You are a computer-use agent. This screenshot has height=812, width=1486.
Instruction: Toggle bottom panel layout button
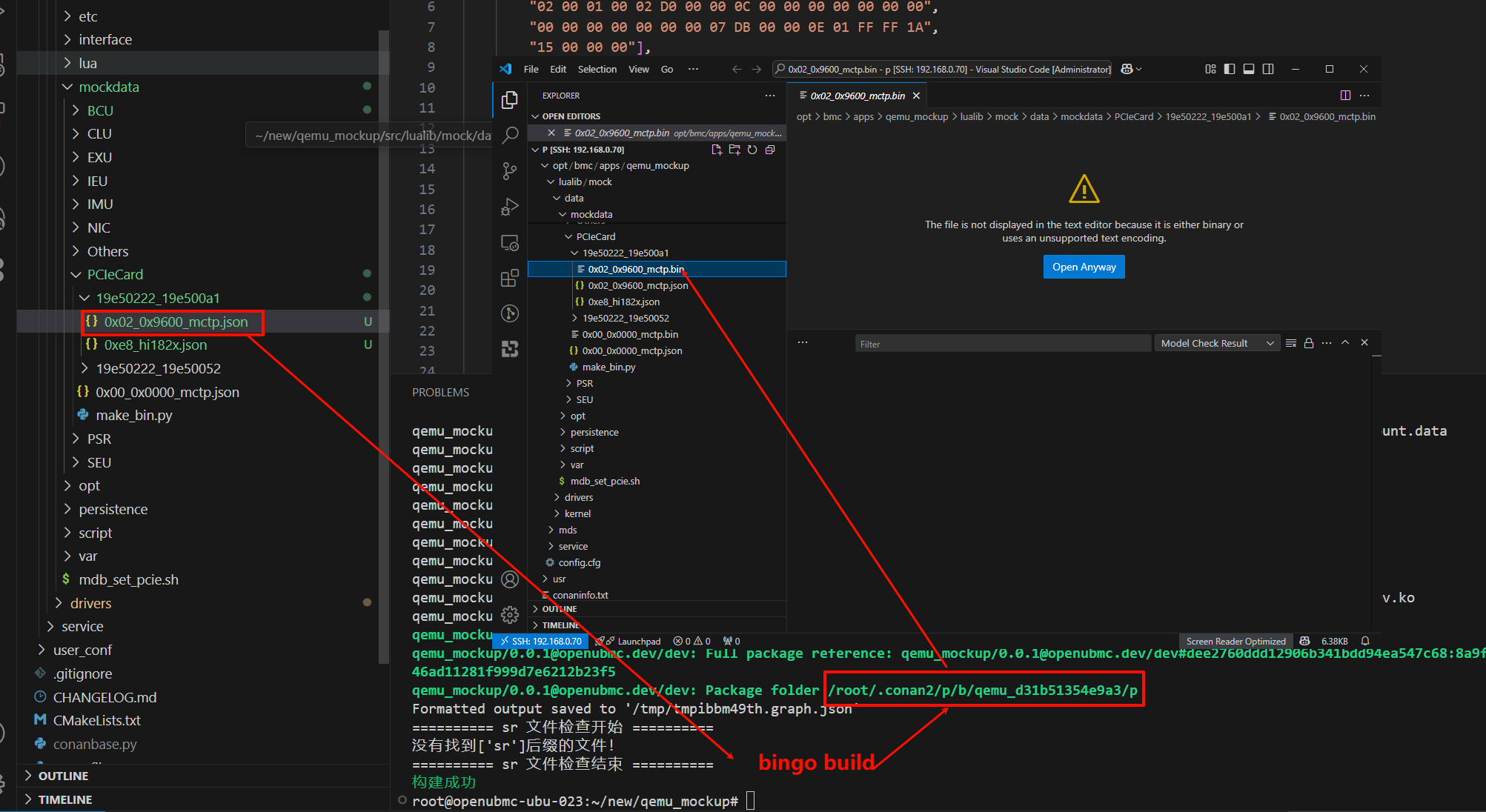(x=1249, y=69)
